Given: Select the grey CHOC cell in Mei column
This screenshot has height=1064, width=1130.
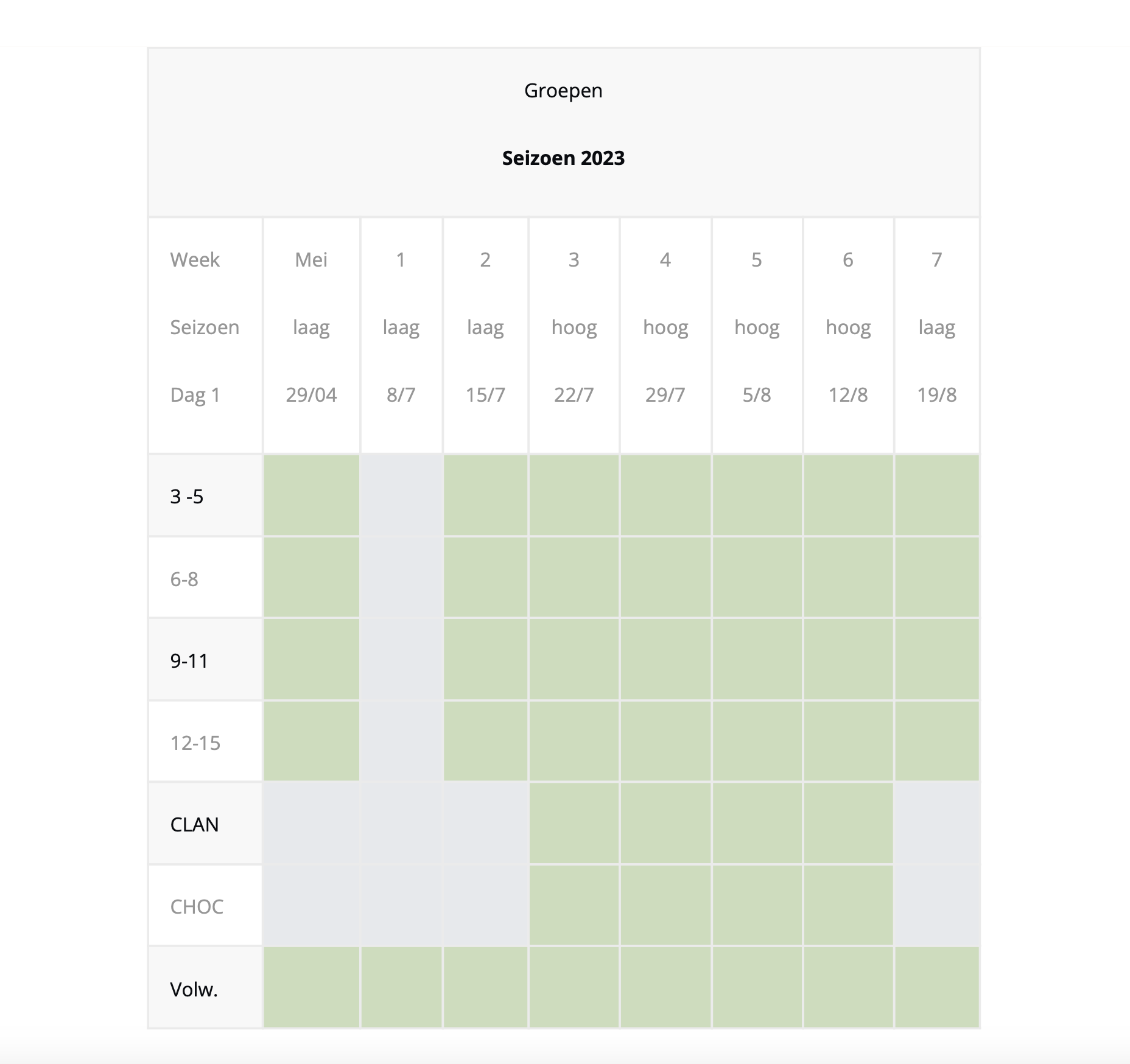Looking at the screenshot, I should coord(311,905).
